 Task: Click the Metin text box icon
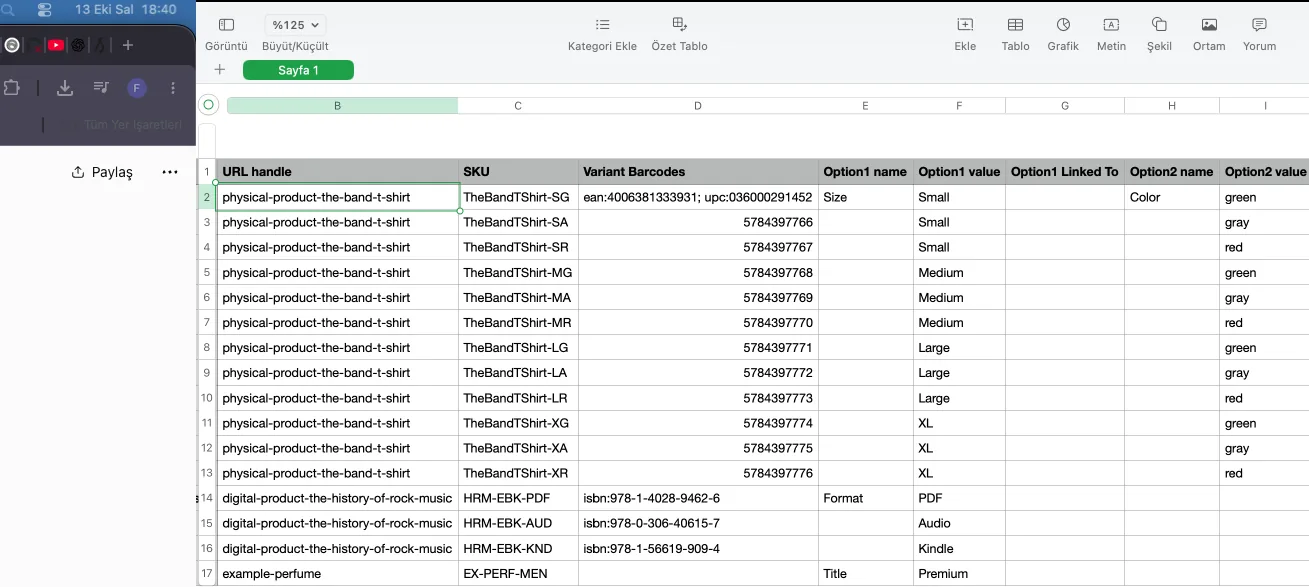(1111, 25)
